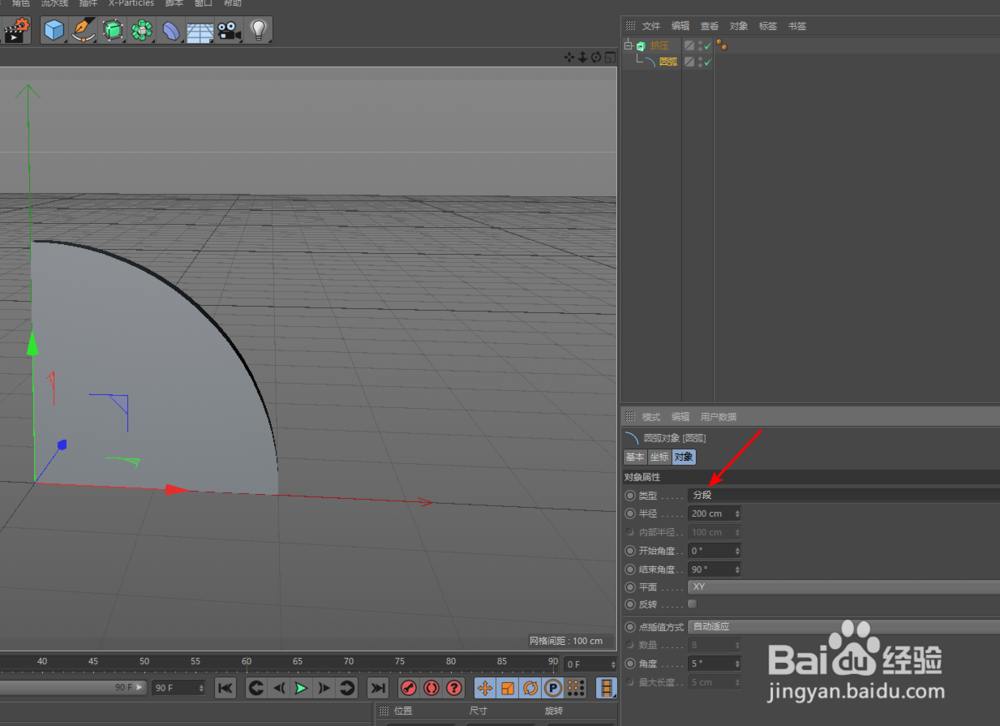Toggle visibility dots for Arc object
Screen dimensions: 1000x726
point(700,61)
